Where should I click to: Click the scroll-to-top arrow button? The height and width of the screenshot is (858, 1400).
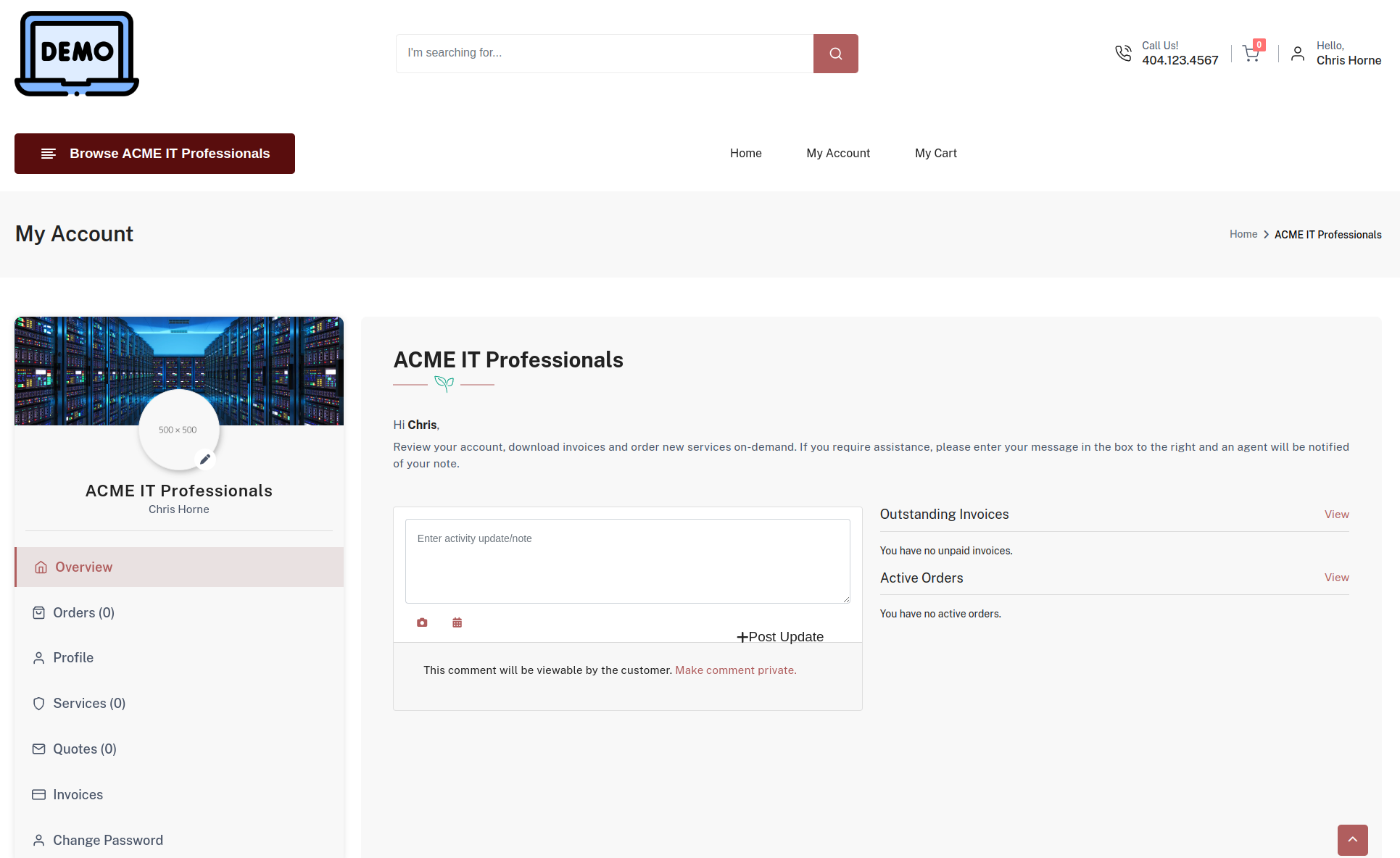click(1353, 840)
